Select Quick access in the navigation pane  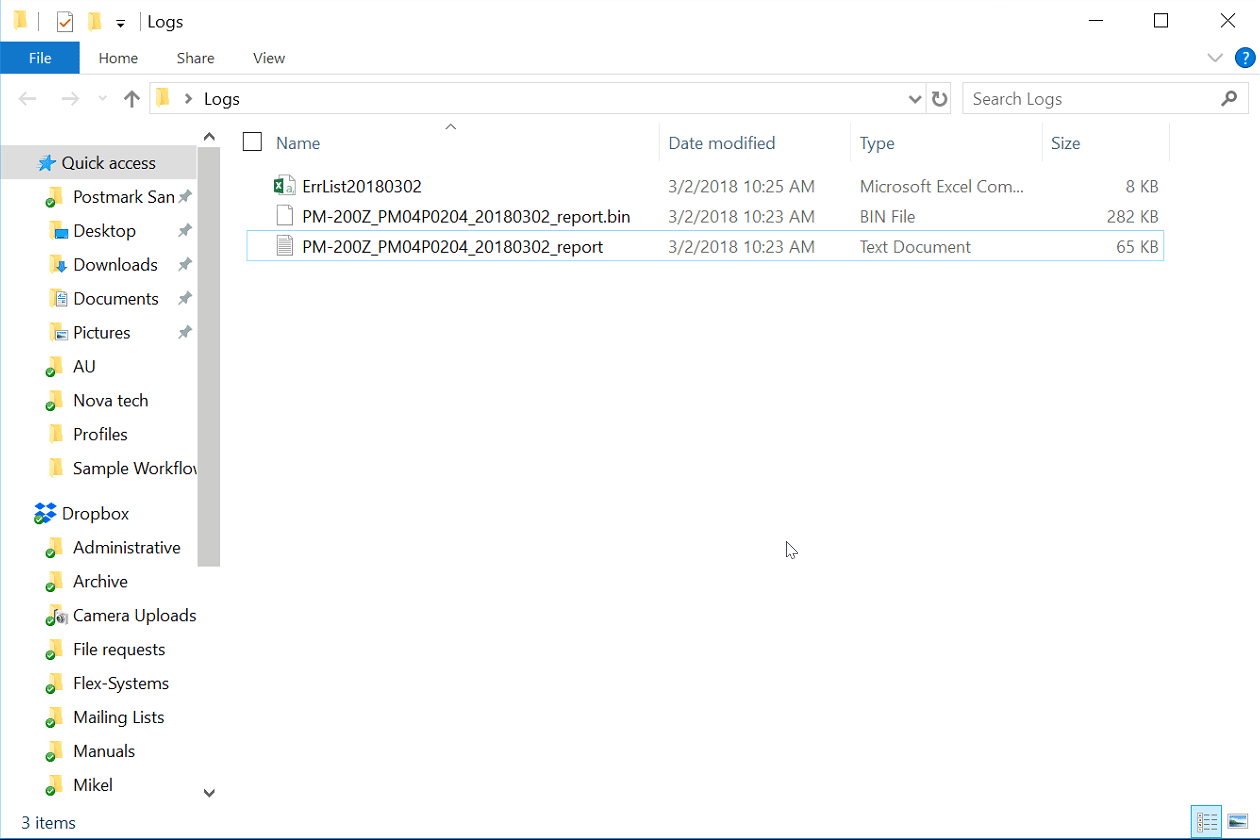[108, 163]
